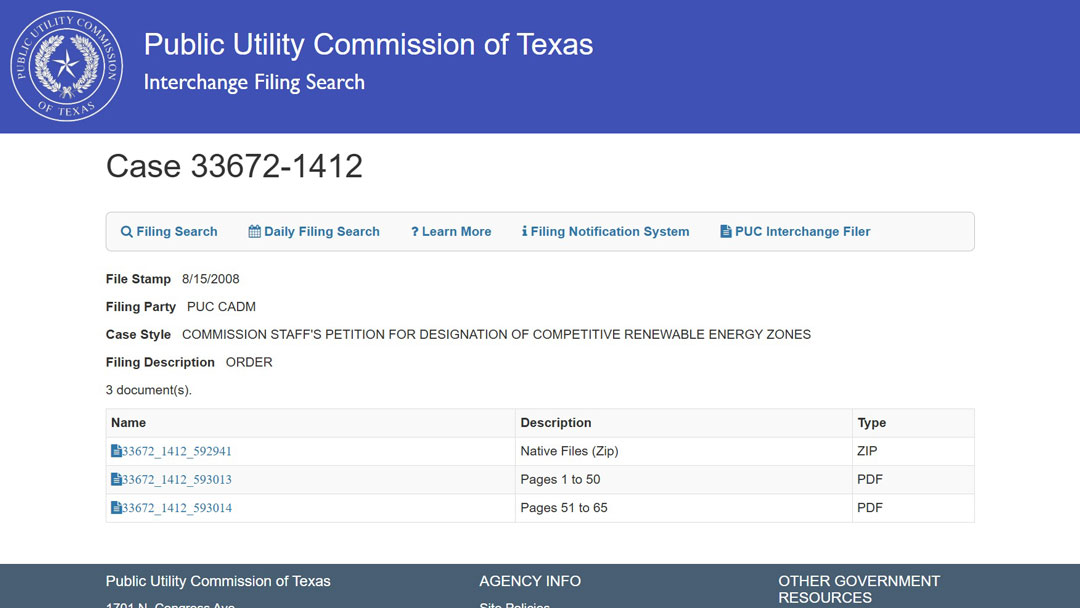Open the 33672_1412_593013 PDF document link
Image resolution: width=1080 pixels, height=608 pixels.
(177, 480)
